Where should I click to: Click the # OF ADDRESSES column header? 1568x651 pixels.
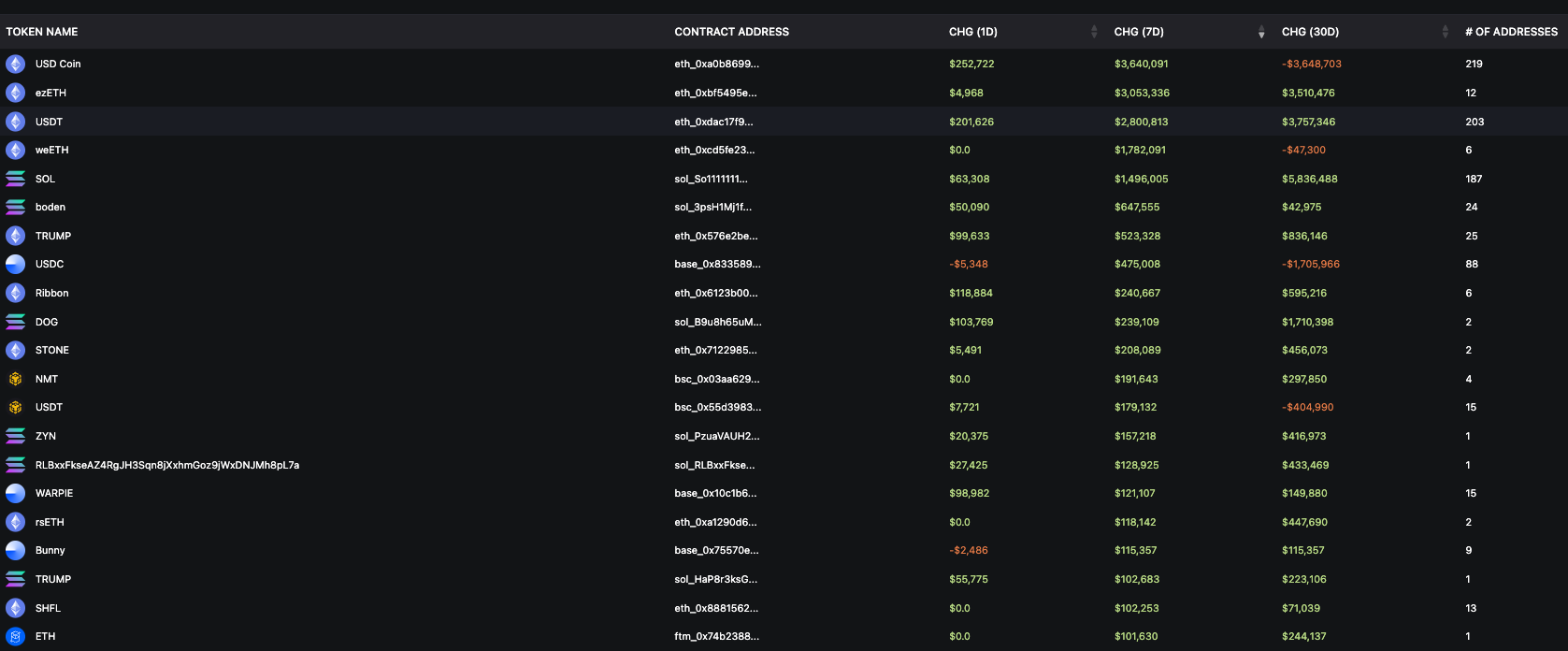pyautogui.click(x=1512, y=32)
